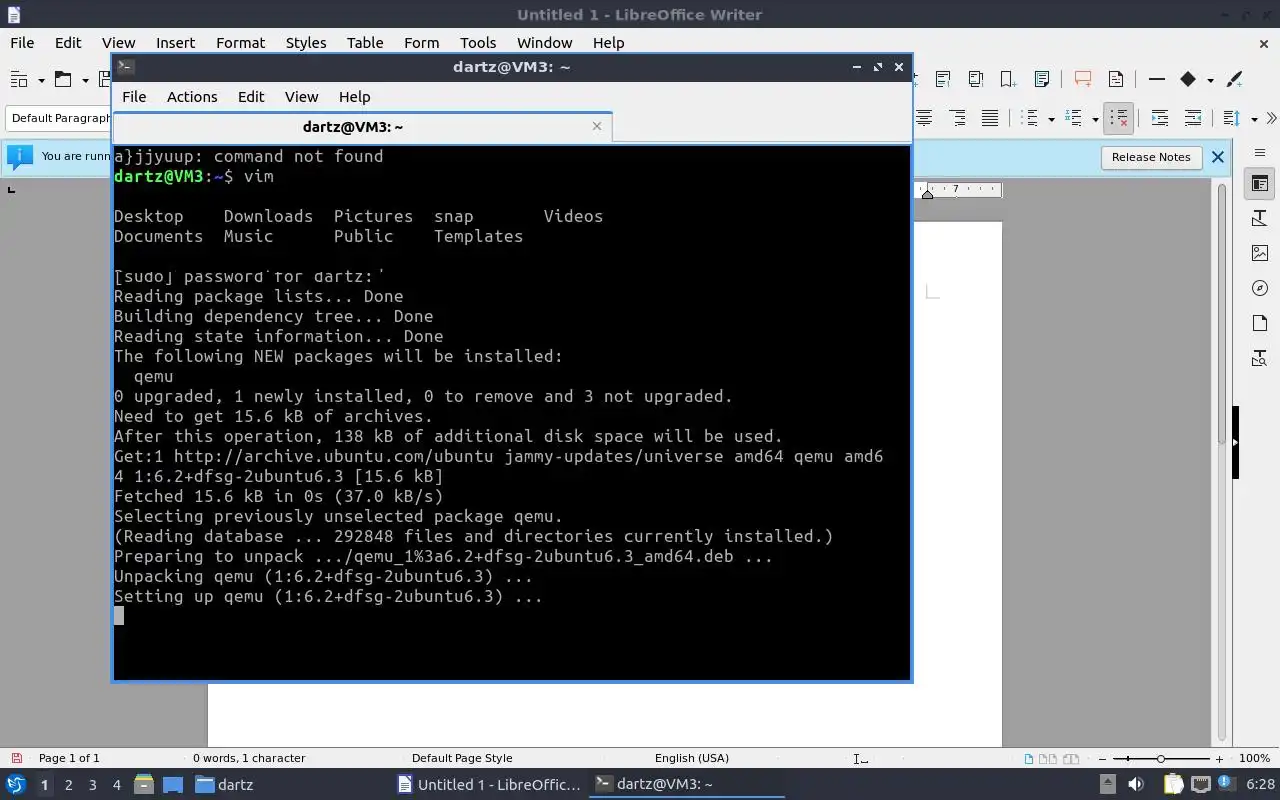Click the Release Notes button
Screen dimensions: 1280x800
tap(1151, 157)
